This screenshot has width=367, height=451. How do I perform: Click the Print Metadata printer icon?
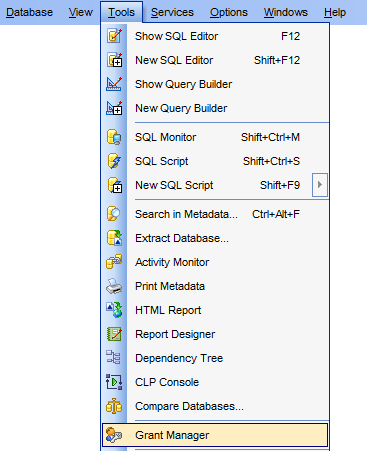[x=114, y=286]
